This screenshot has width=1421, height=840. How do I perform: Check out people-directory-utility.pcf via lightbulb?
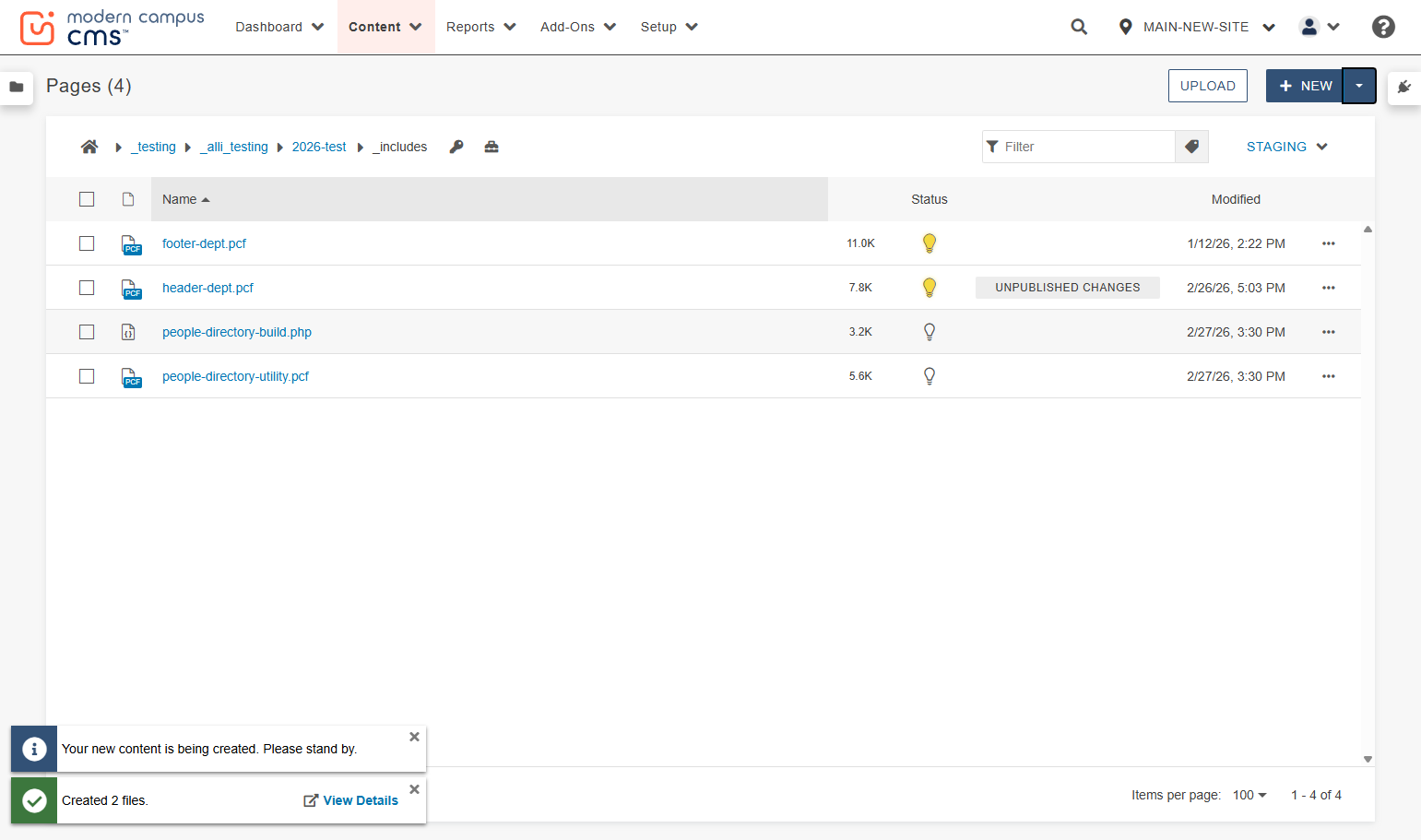coord(930,376)
